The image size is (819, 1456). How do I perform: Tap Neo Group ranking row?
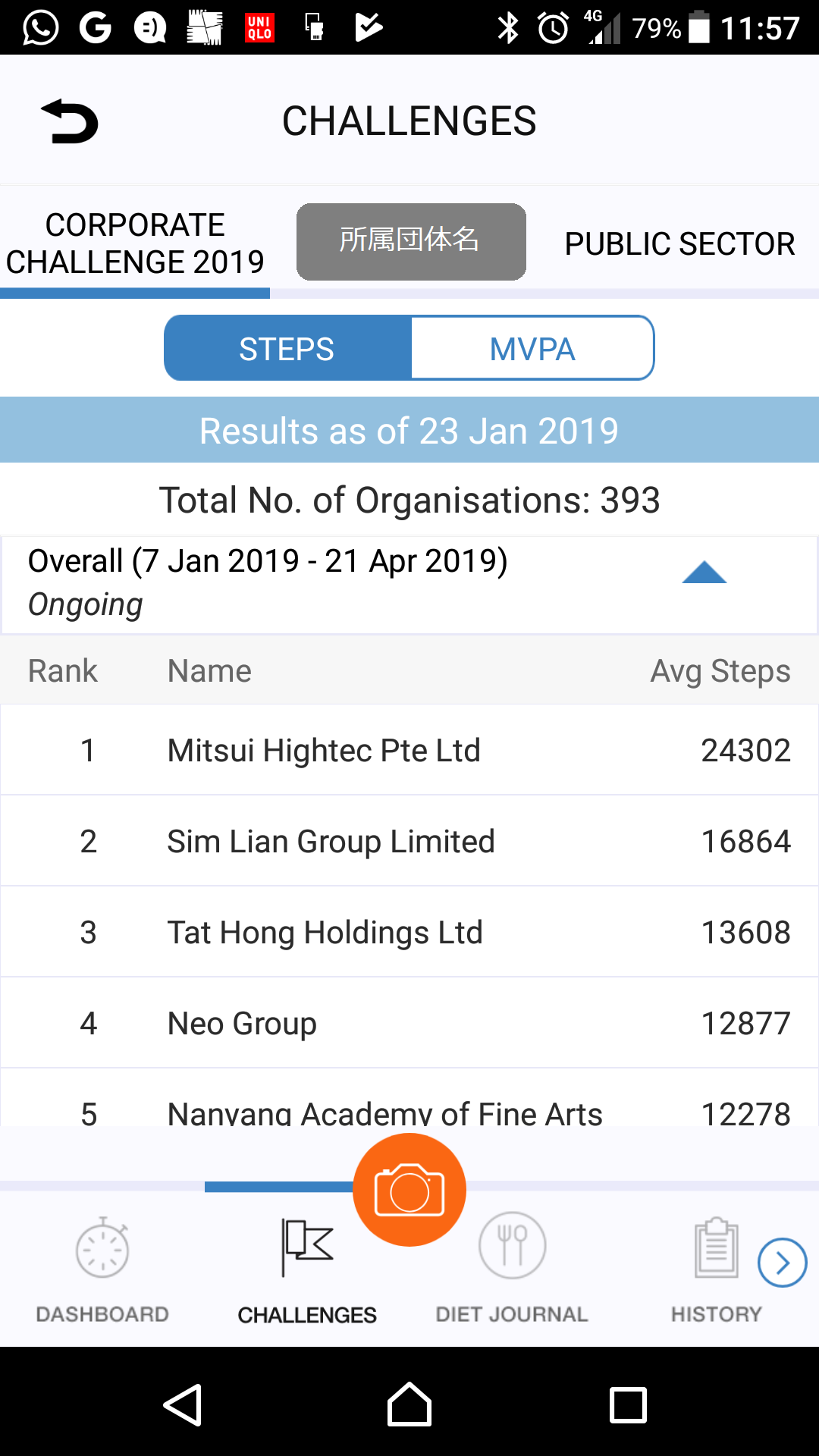tap(409, 1023)
